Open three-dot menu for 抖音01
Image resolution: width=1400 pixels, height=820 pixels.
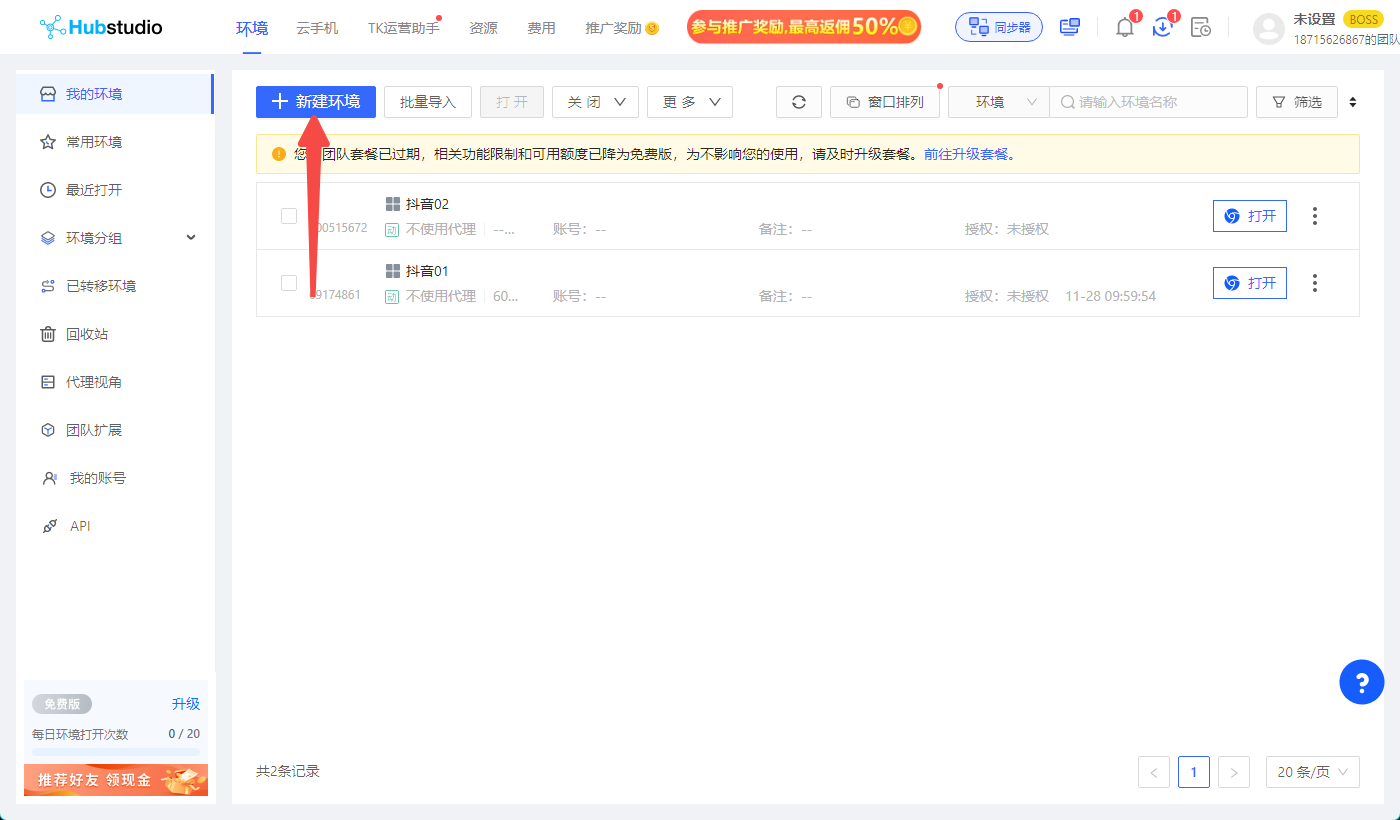pyautogui.click(x=1314, y=283)
